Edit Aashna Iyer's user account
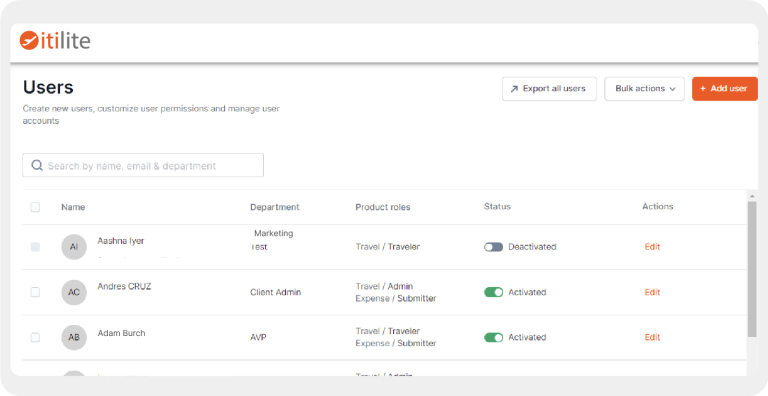 [x=652, y=247]
